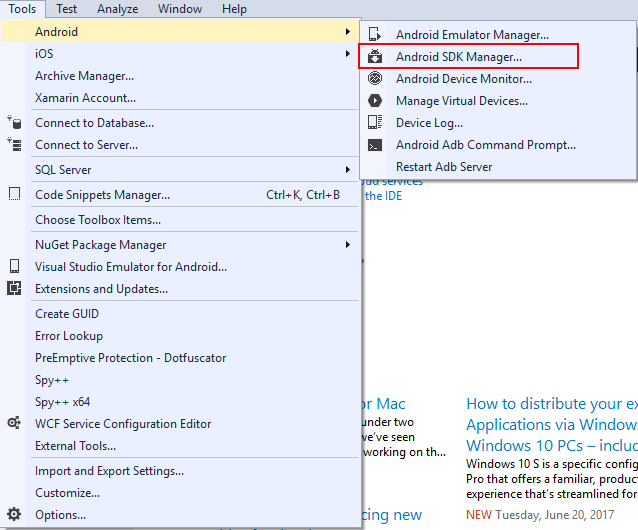
Task: Open Error Lookup
Action: pyautogui.click(x=180, y=336)
